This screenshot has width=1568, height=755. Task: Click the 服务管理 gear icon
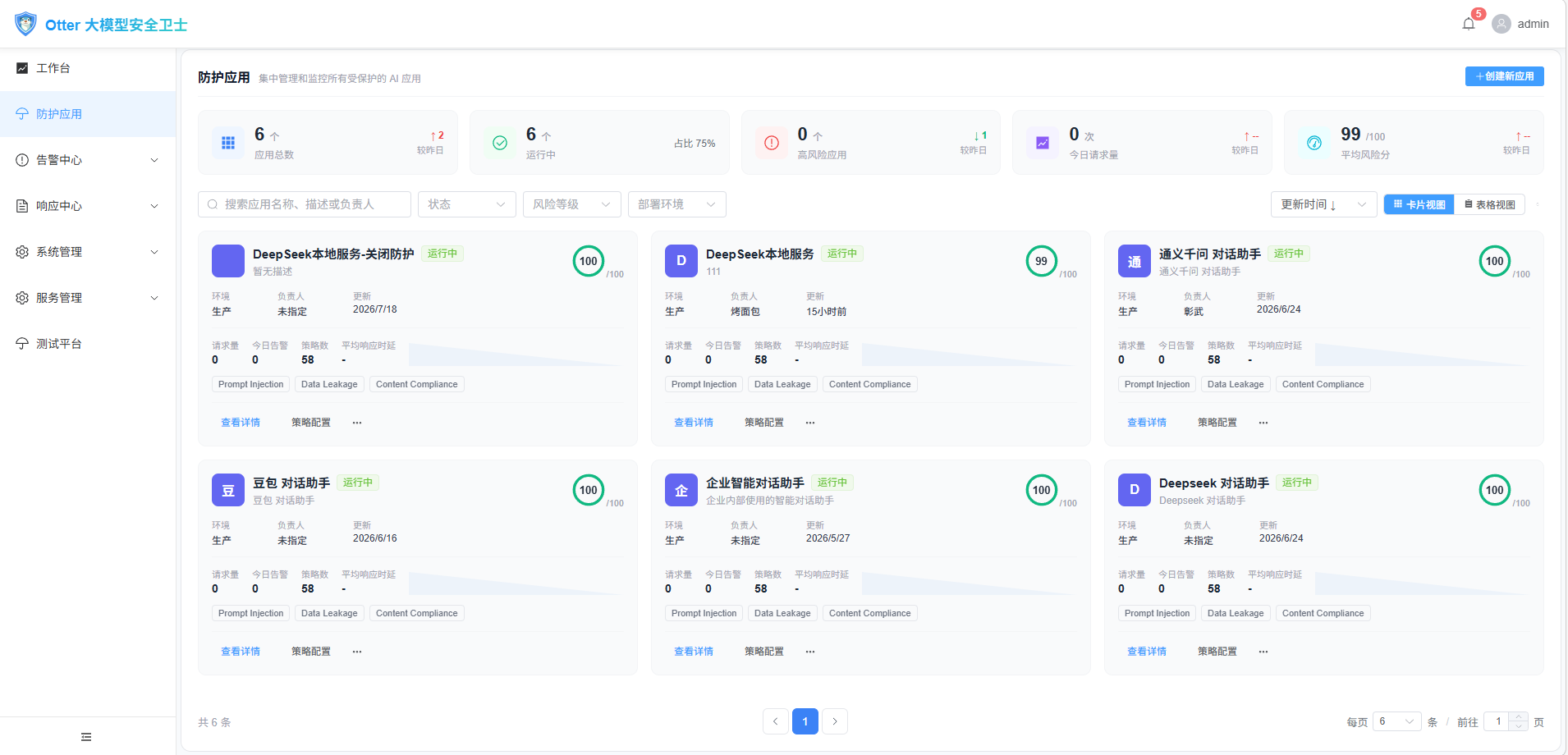pyautogui.click(x=22, y=298)
